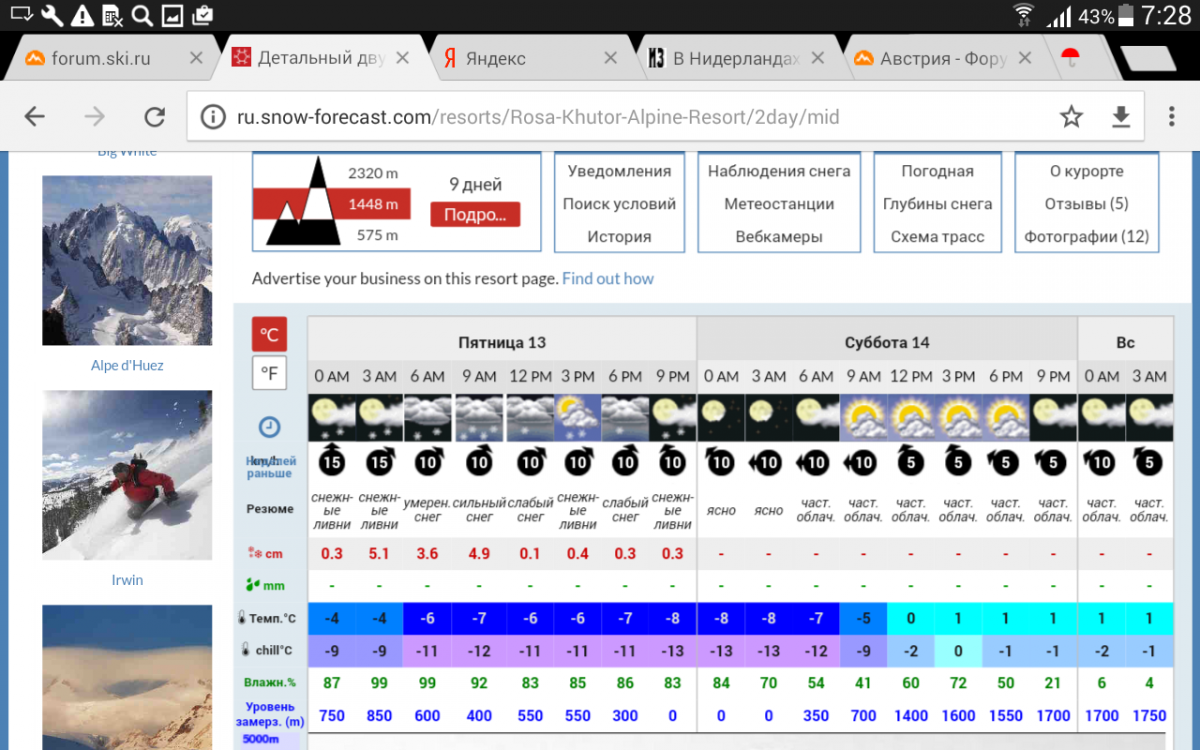Screen dimensions: 1200x750
Task: Open the Alpe d'Huez mountain thumbnail
Action: point(127,261)
